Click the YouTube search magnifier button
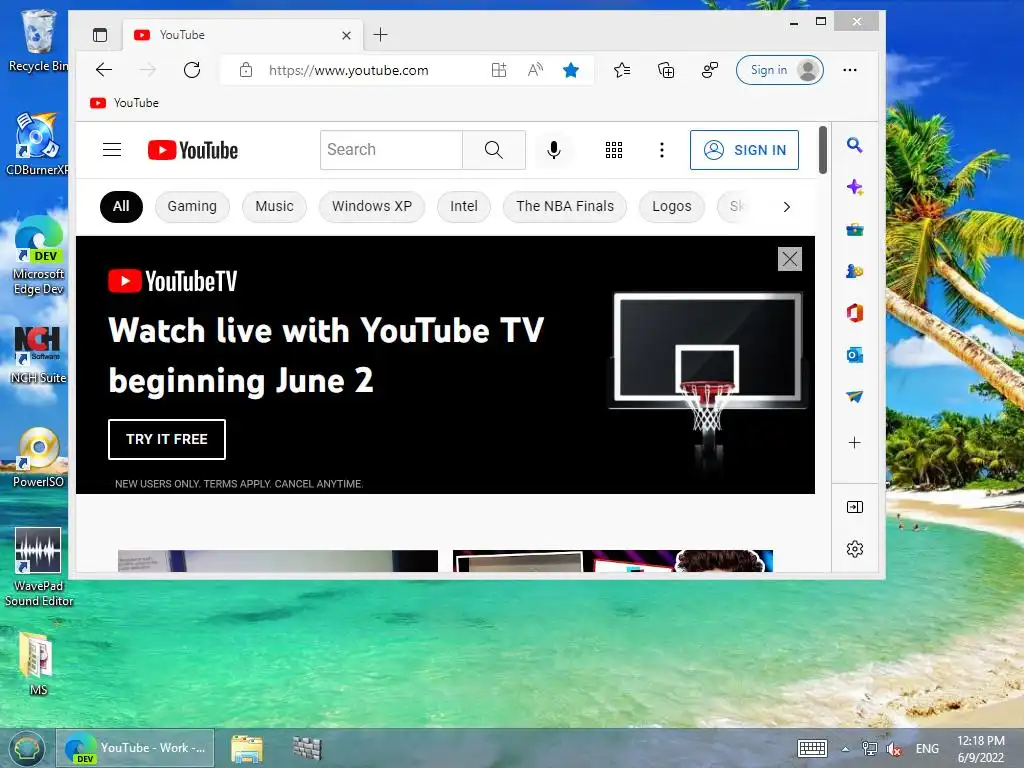Viewport: 1024px width, 768px height. 494,150
